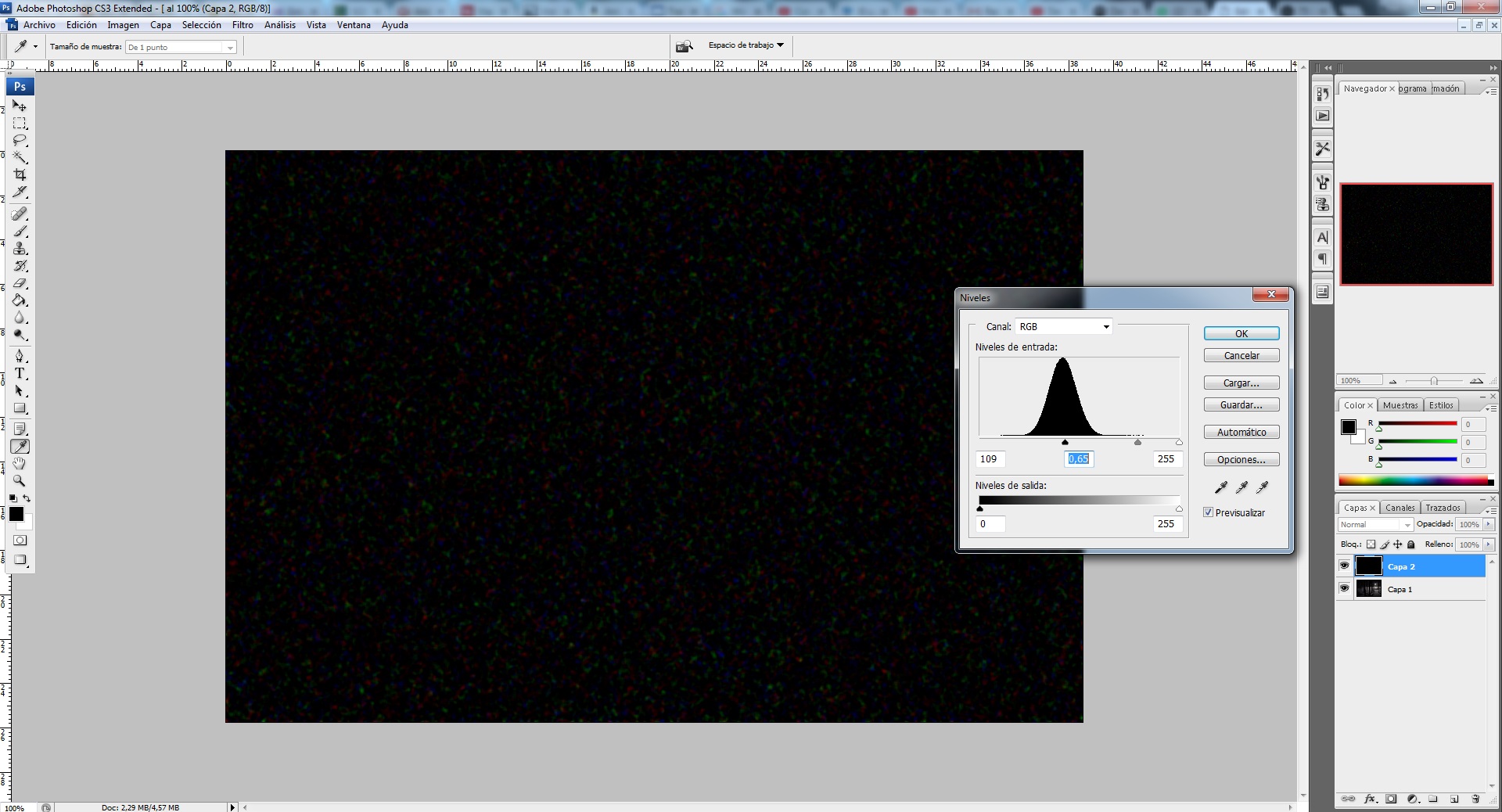This screenshot has width=1502, height=812.
Task: Select the Lasso tool
Action: pos(20,141)
